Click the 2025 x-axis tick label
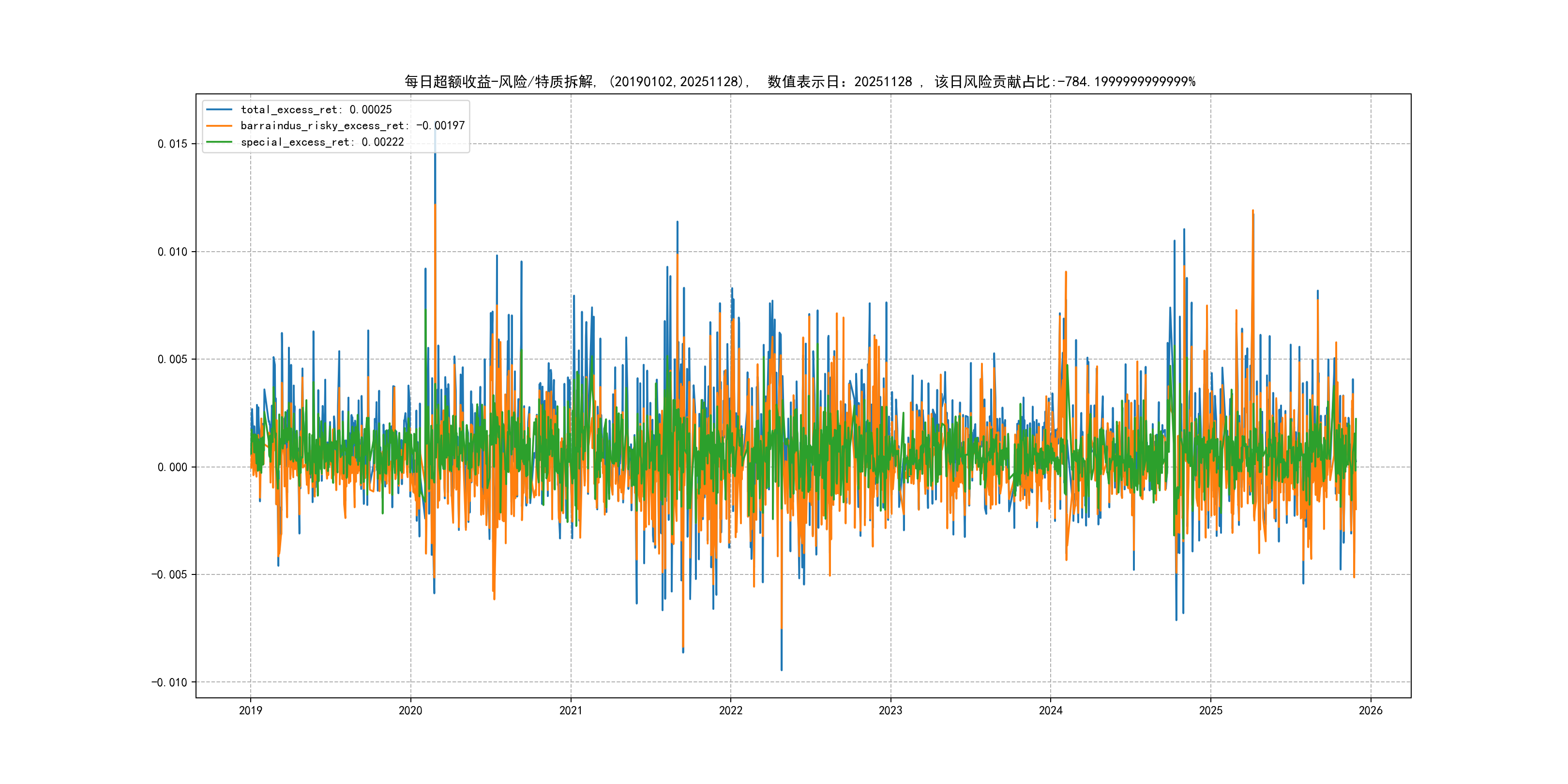The image size is (1568, 784). (x=1211, y=710)
